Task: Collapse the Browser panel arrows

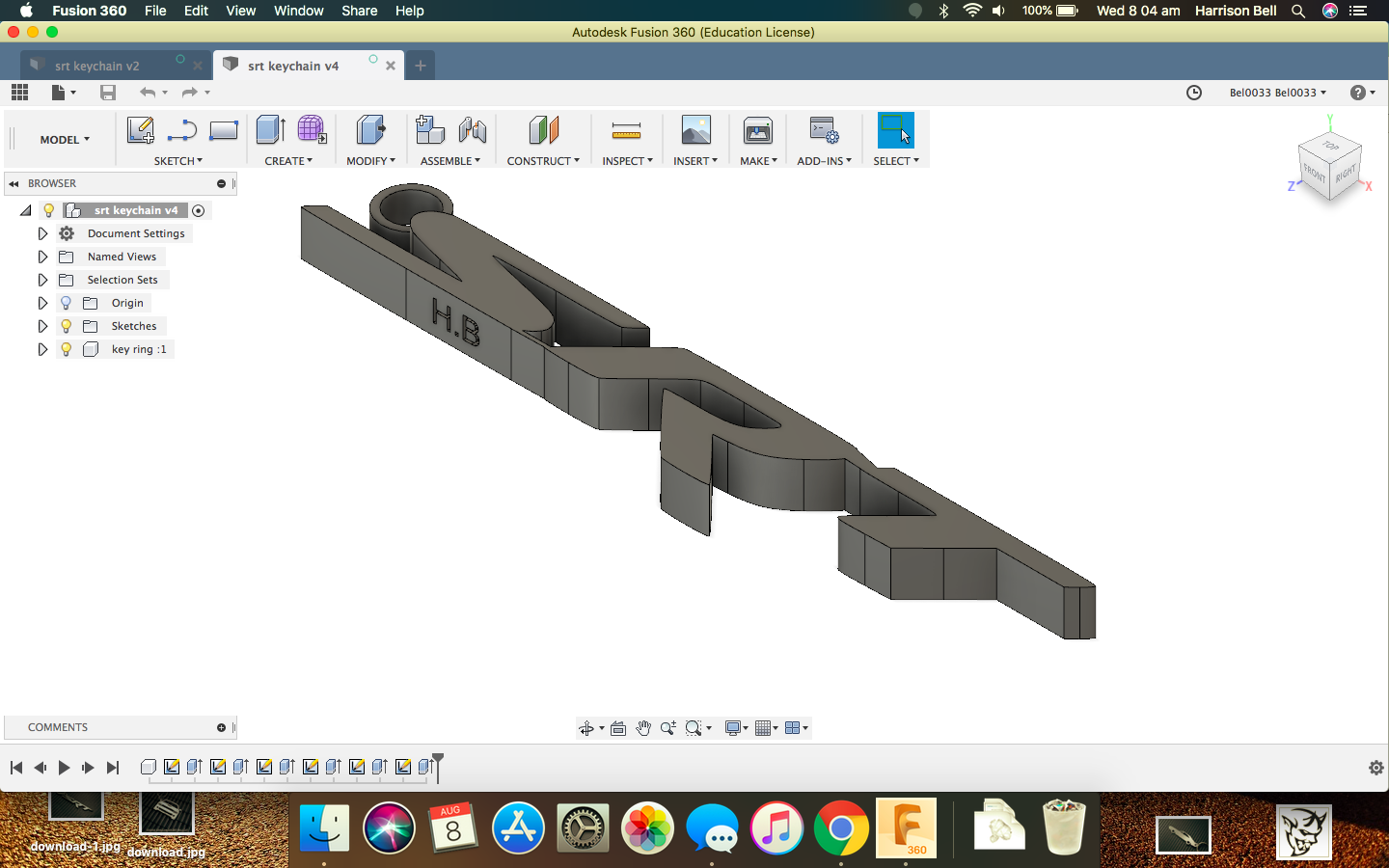Action: click(x=14, y=183)
